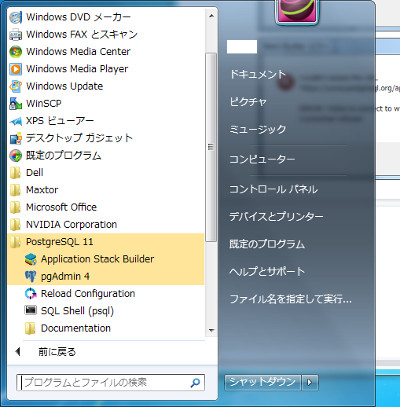Open 既定のプログラム icon in program list
Screen dimensions: 400x407
(x=15, y=156)
